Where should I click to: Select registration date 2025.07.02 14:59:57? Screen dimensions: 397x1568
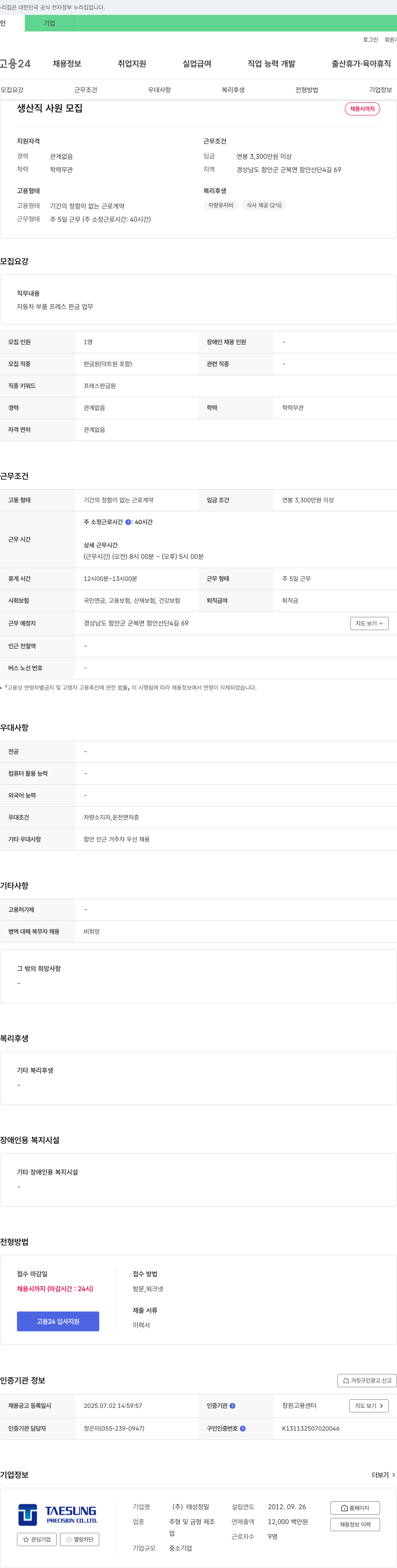(112, 1406)
